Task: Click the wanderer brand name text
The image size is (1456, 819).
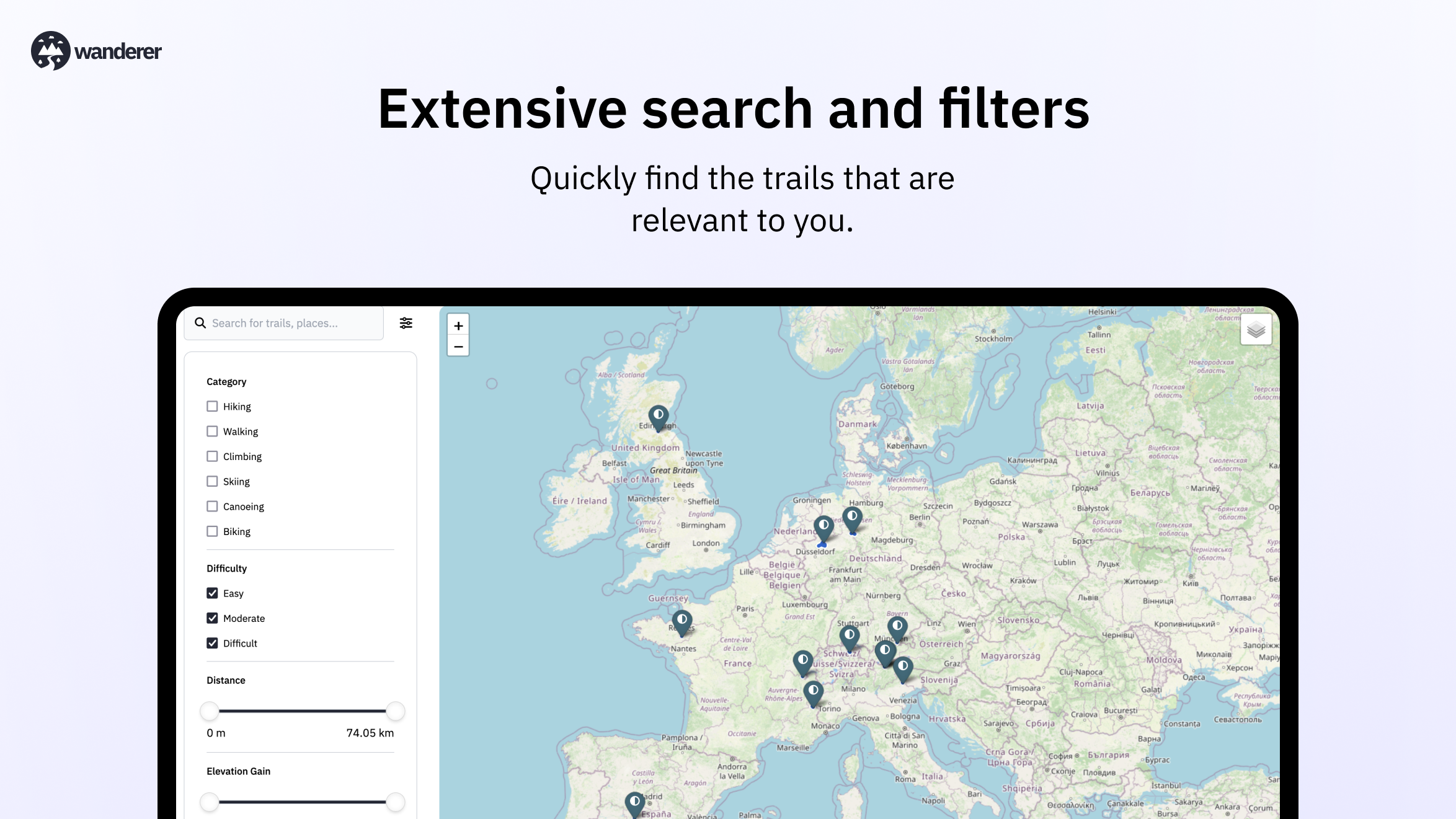Action: tap(118, 51)
